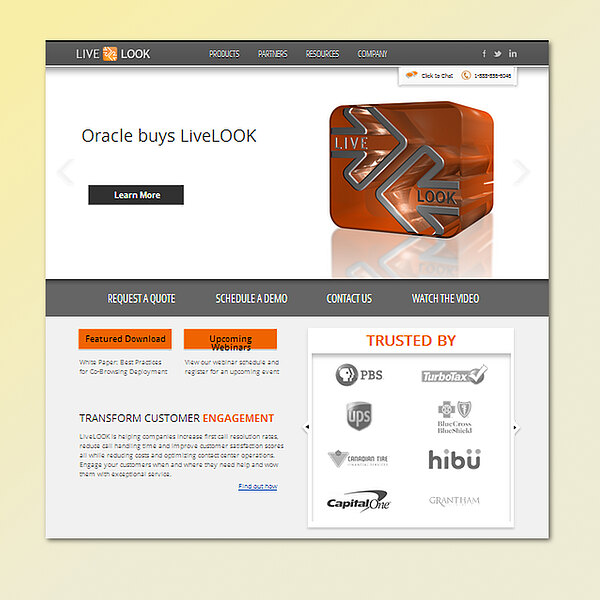Open the Twitter bird icon

coord(497,54)
